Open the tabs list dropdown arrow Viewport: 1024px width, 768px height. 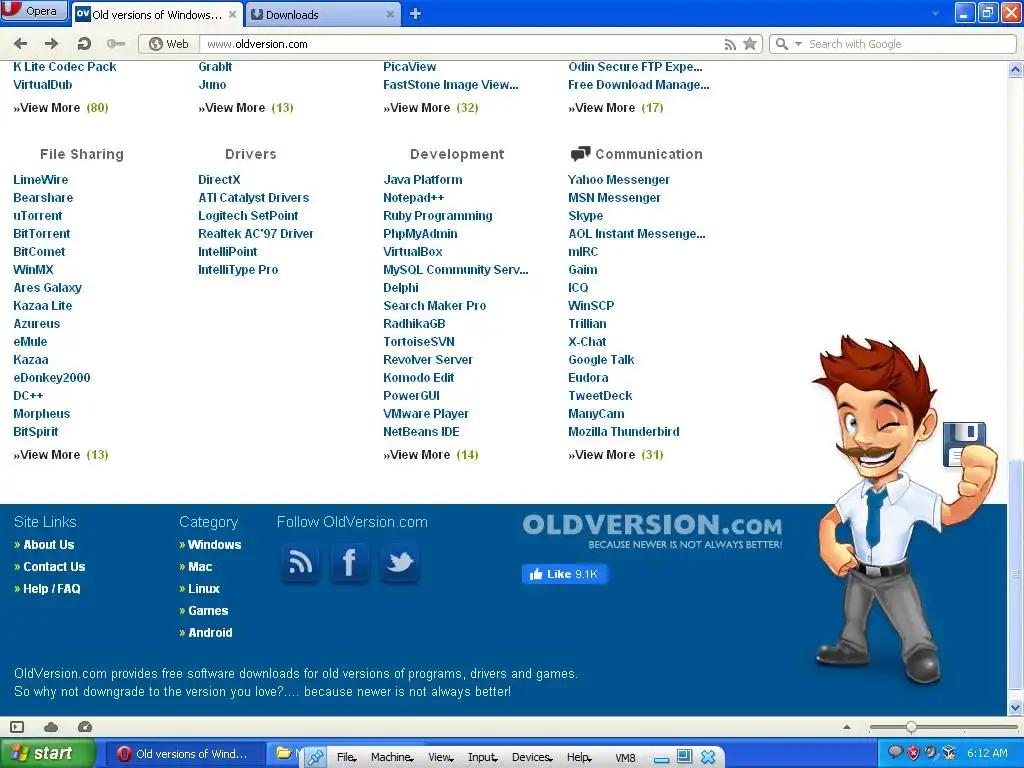pos(935,14)
